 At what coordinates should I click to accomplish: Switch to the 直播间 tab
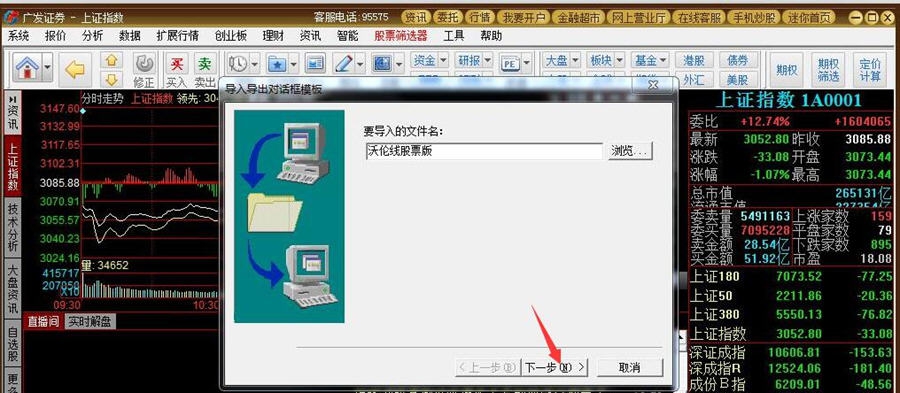click(x=44, y=321)
